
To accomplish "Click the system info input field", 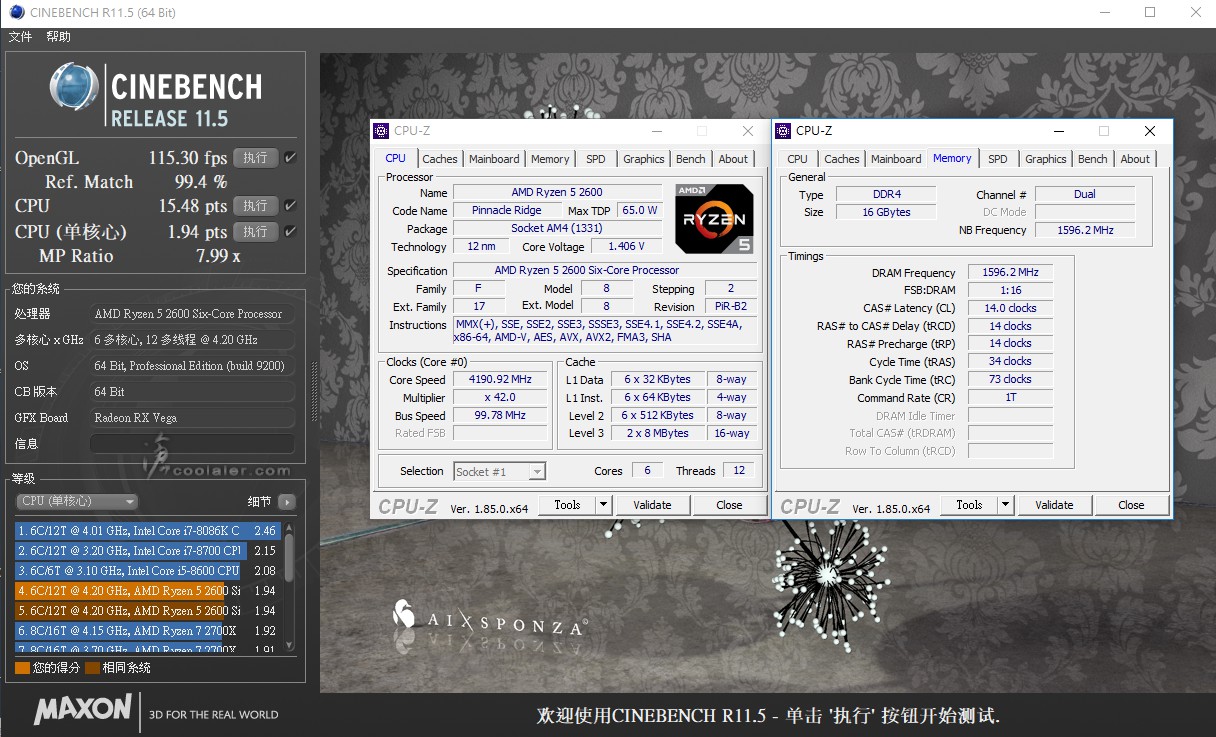I will 192,444.
